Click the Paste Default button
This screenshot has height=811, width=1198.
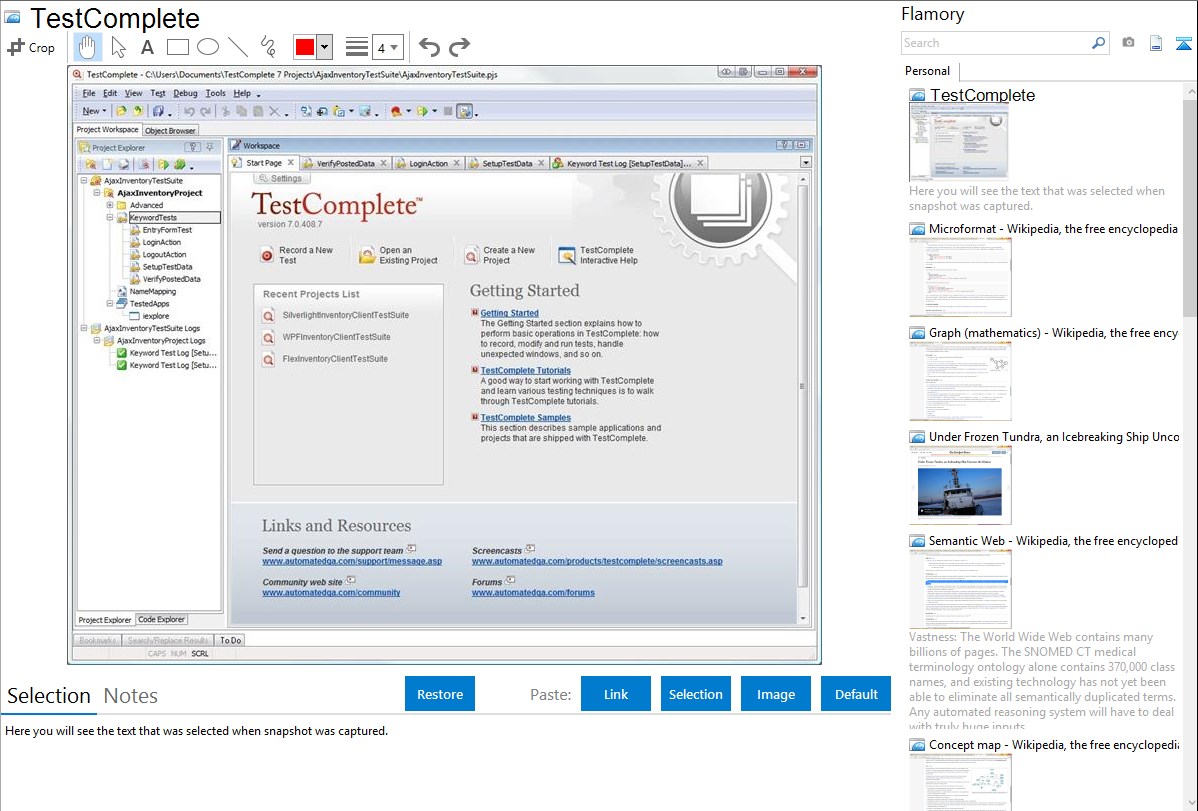[x=856, y=694]
